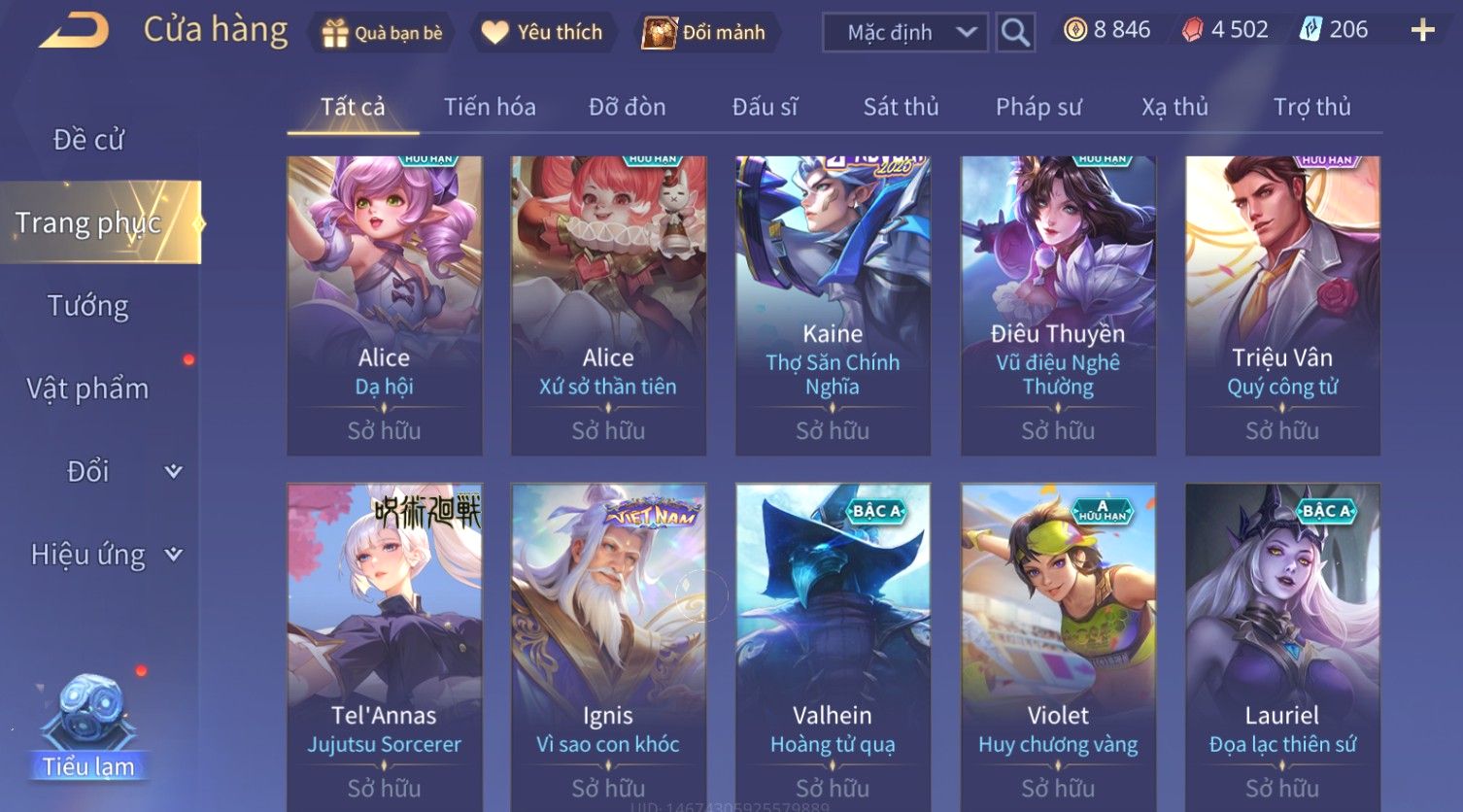Tap the plus icon to add currency
Viewport: 1463px width, 812px height.
click(x=1423, y=30)
